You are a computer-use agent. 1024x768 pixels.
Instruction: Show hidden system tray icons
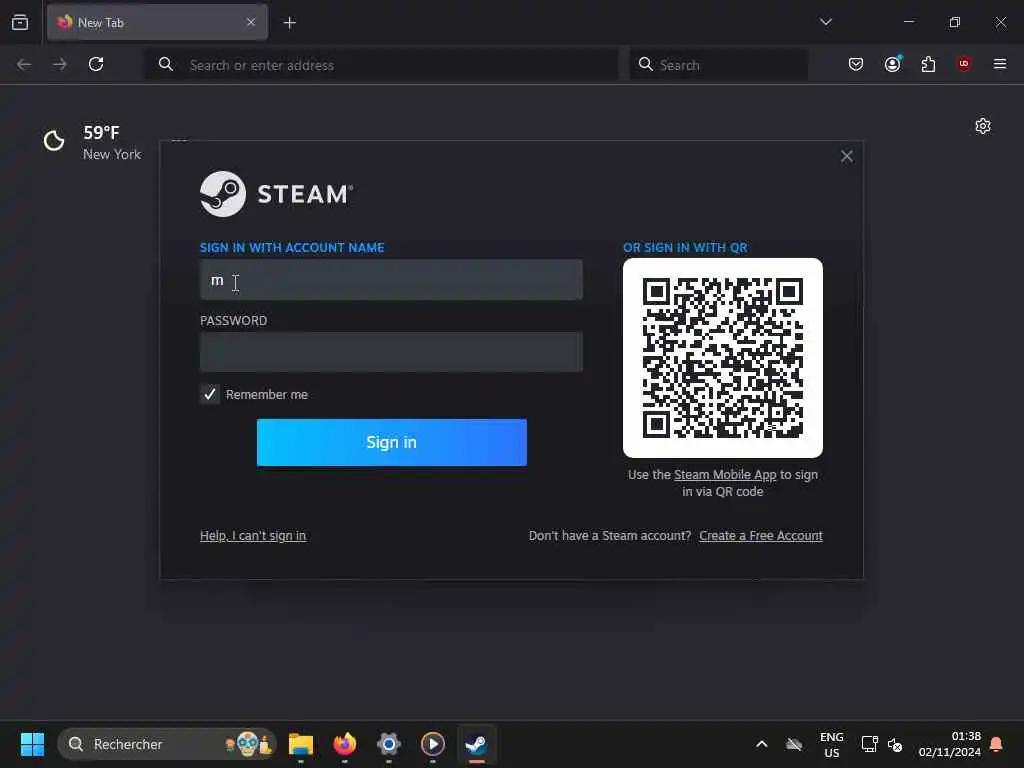pos(761,744)
